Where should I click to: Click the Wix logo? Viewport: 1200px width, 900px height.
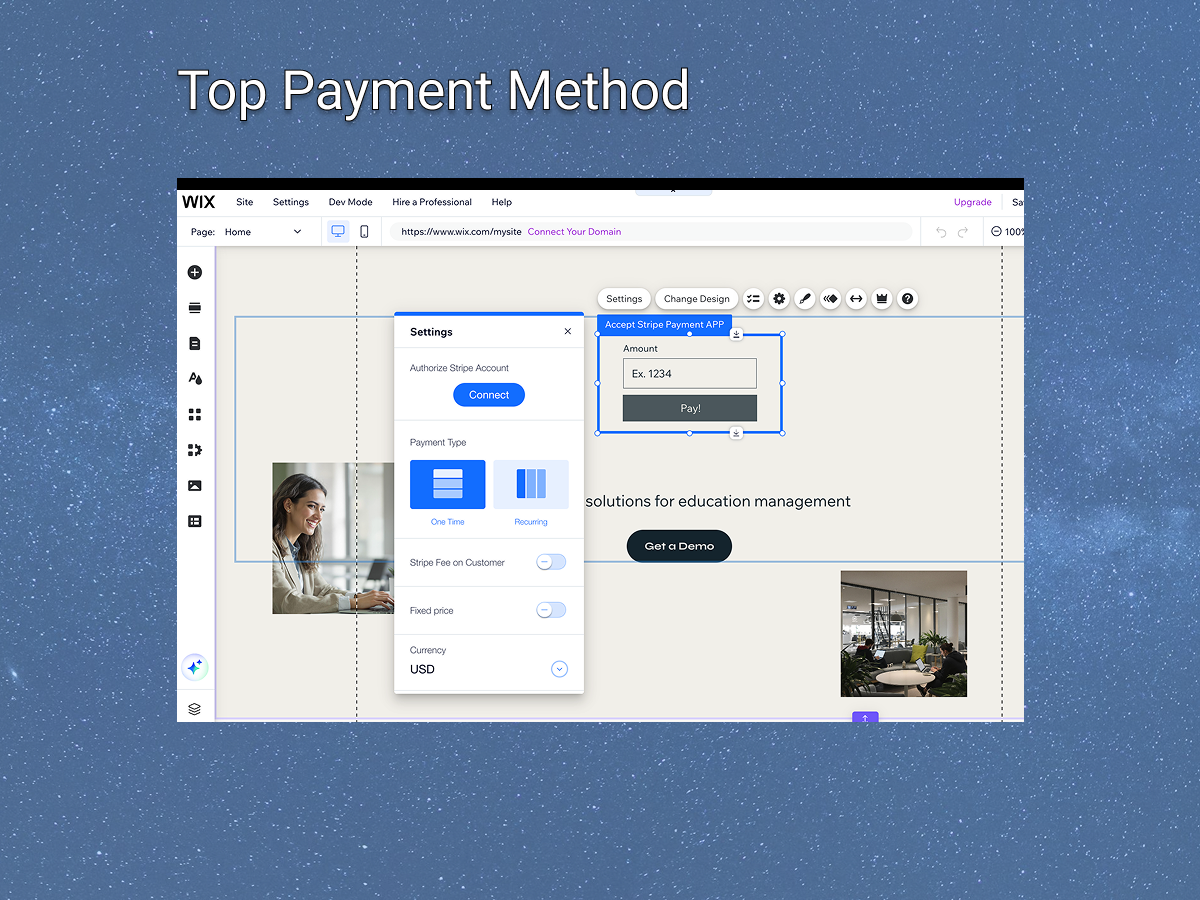(x=198, y=202)
